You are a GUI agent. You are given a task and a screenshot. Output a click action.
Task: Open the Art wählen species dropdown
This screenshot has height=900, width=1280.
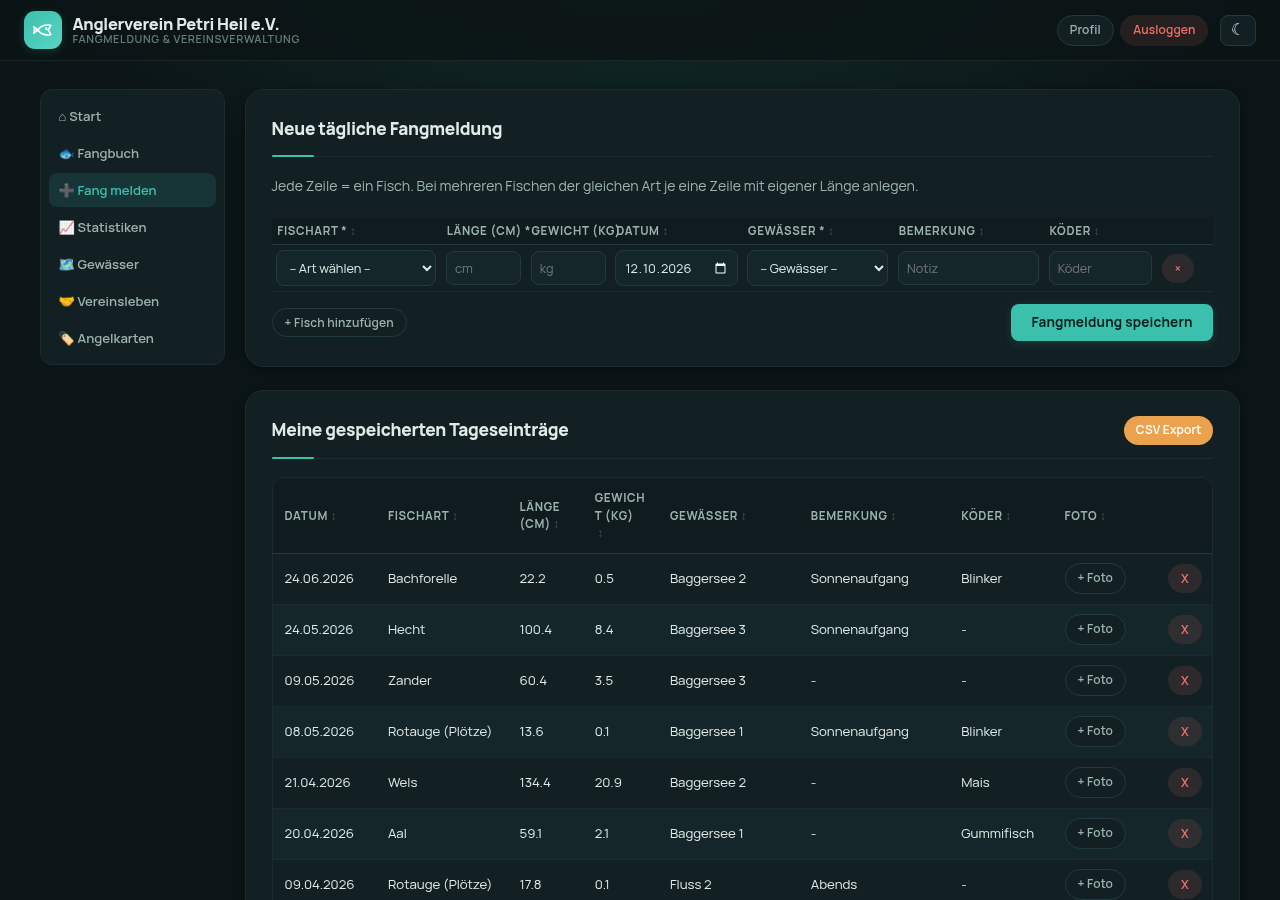[x=356, y=268]
